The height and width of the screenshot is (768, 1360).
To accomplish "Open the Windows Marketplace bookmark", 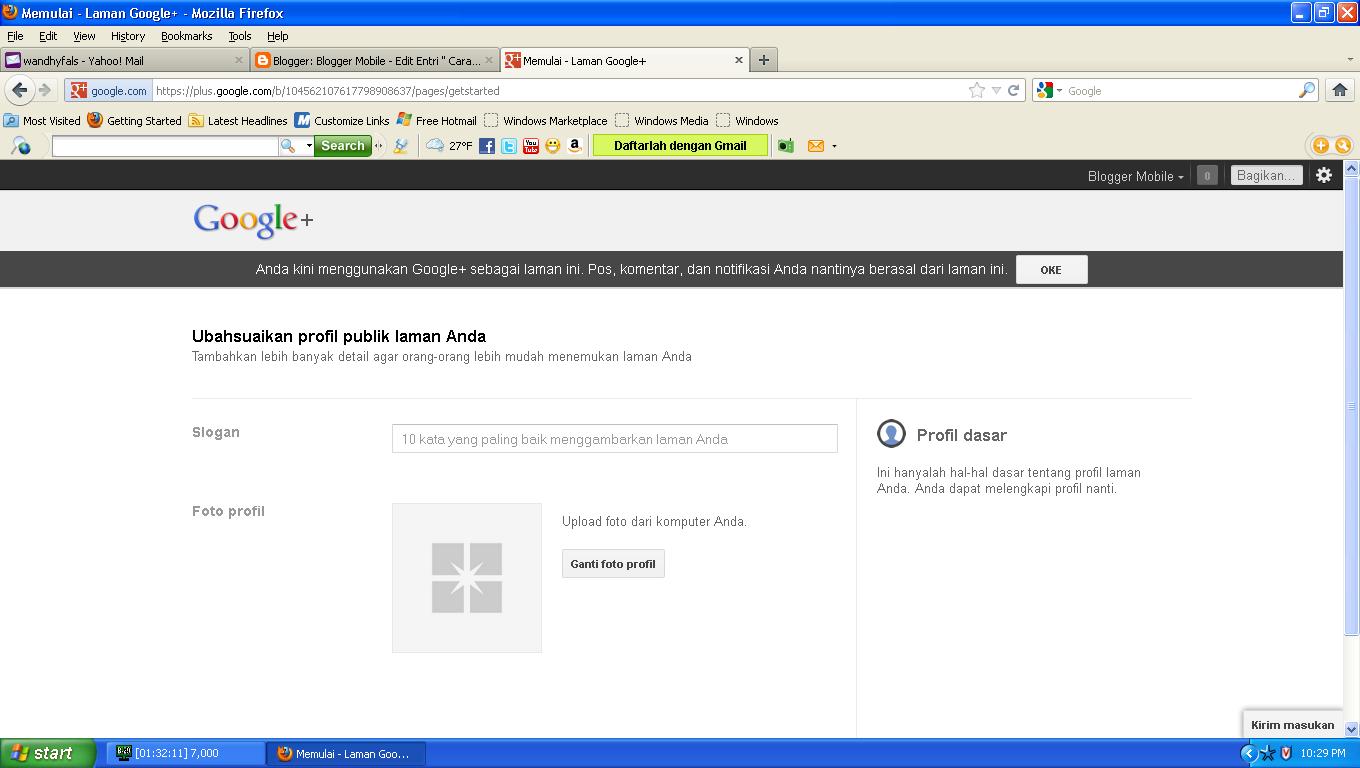I will 546,120.
